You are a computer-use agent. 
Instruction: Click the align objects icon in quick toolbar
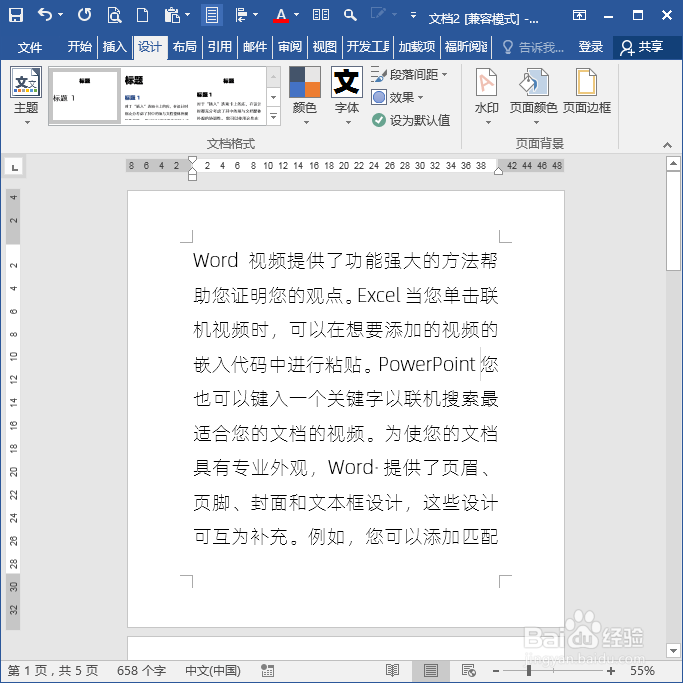coord(241,15)
